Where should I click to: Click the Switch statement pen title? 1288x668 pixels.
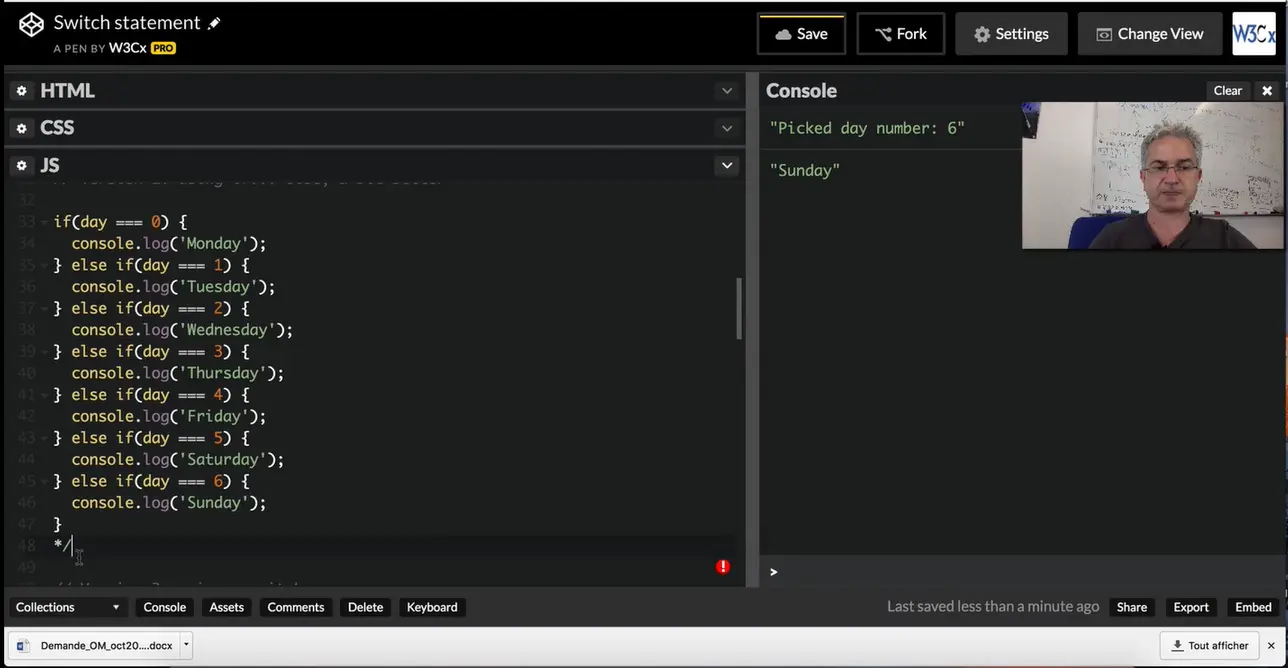(x=127, y=23)
